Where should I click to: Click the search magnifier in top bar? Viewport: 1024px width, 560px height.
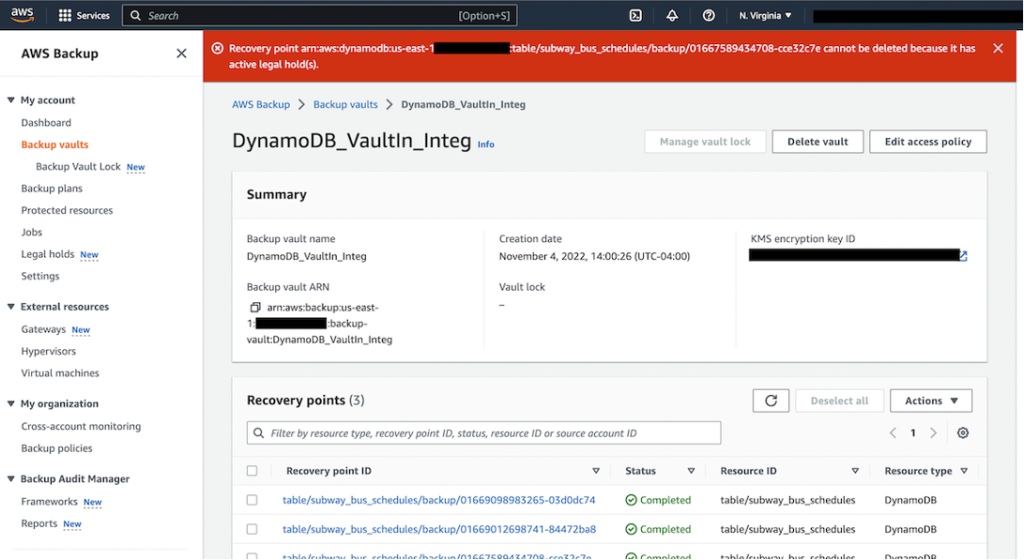click(135, 16)
